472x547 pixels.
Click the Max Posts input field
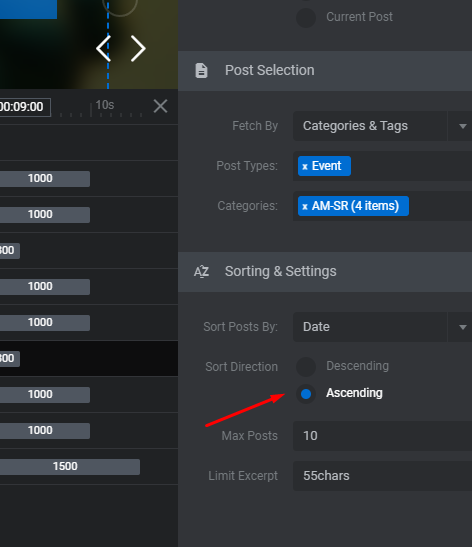click(382, 436)
